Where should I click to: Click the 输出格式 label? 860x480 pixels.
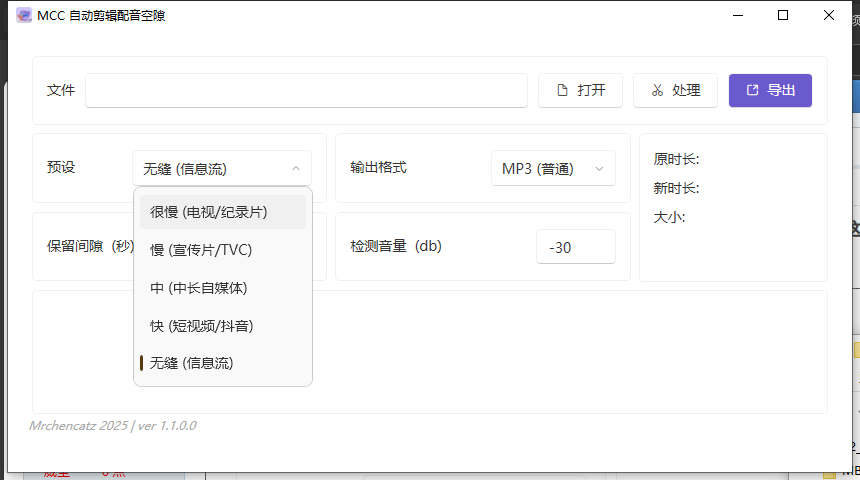[378, 167]
